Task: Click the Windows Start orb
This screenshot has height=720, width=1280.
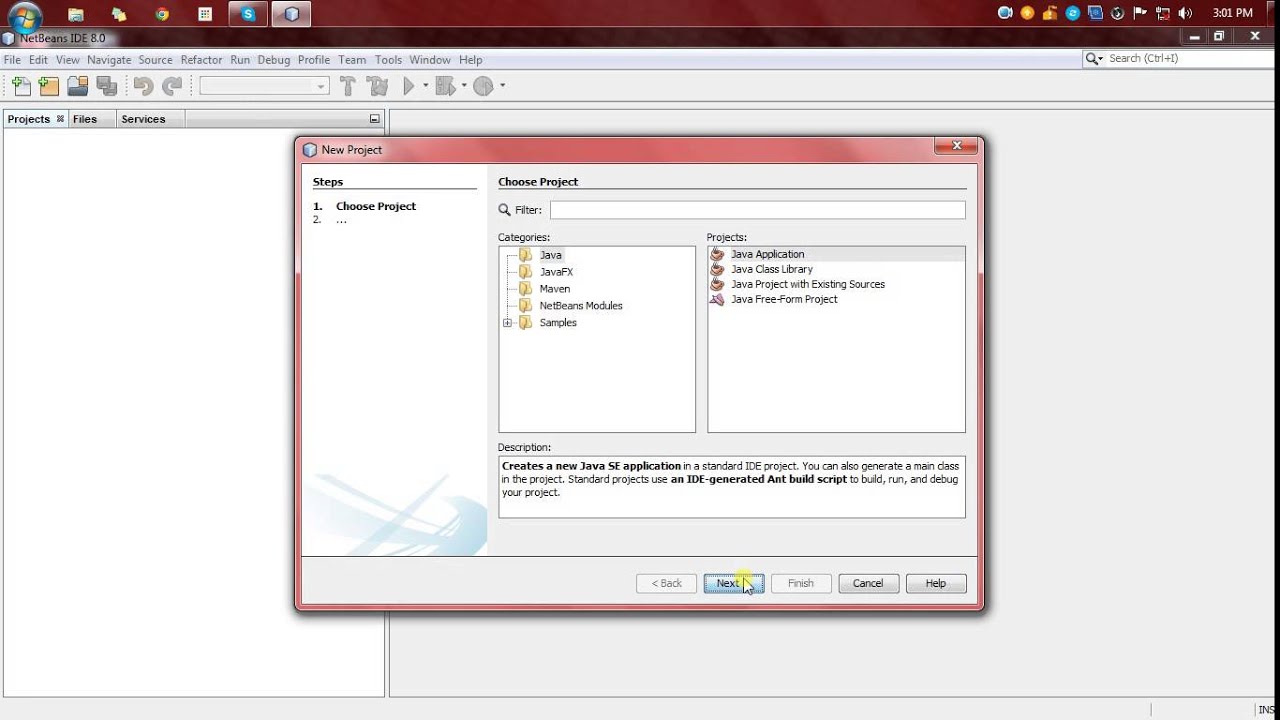Action: [24, 15]
